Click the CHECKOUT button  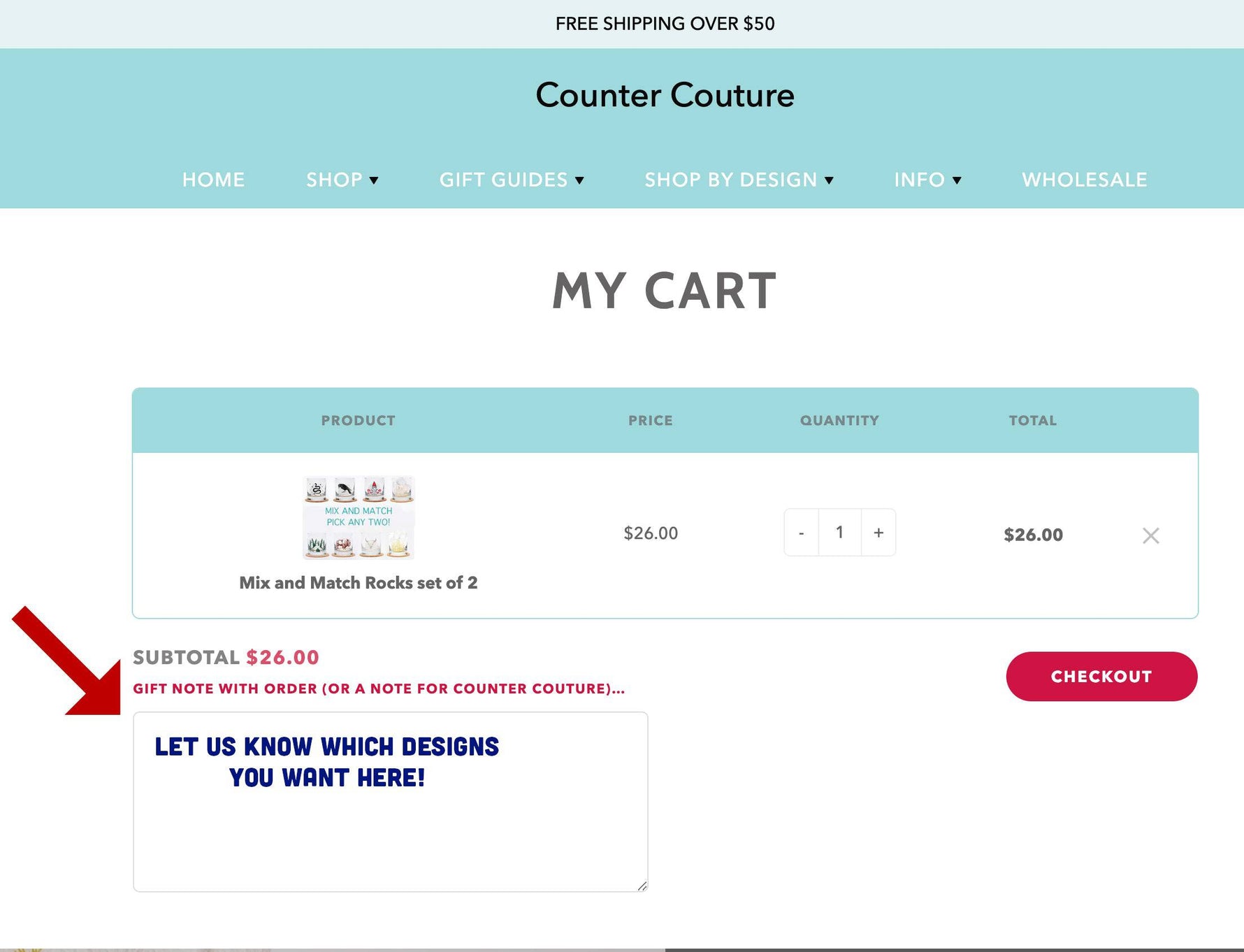(x=1101, y=676)
